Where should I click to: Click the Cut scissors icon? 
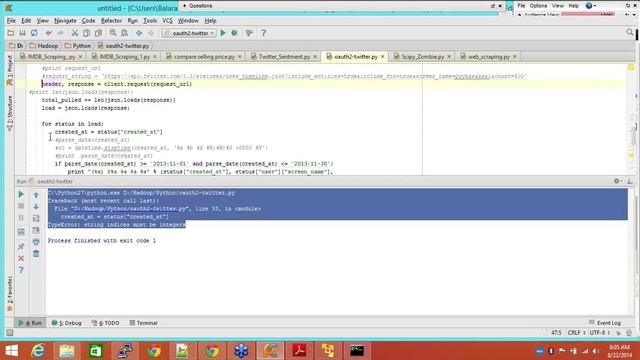[x=75, y=33]
